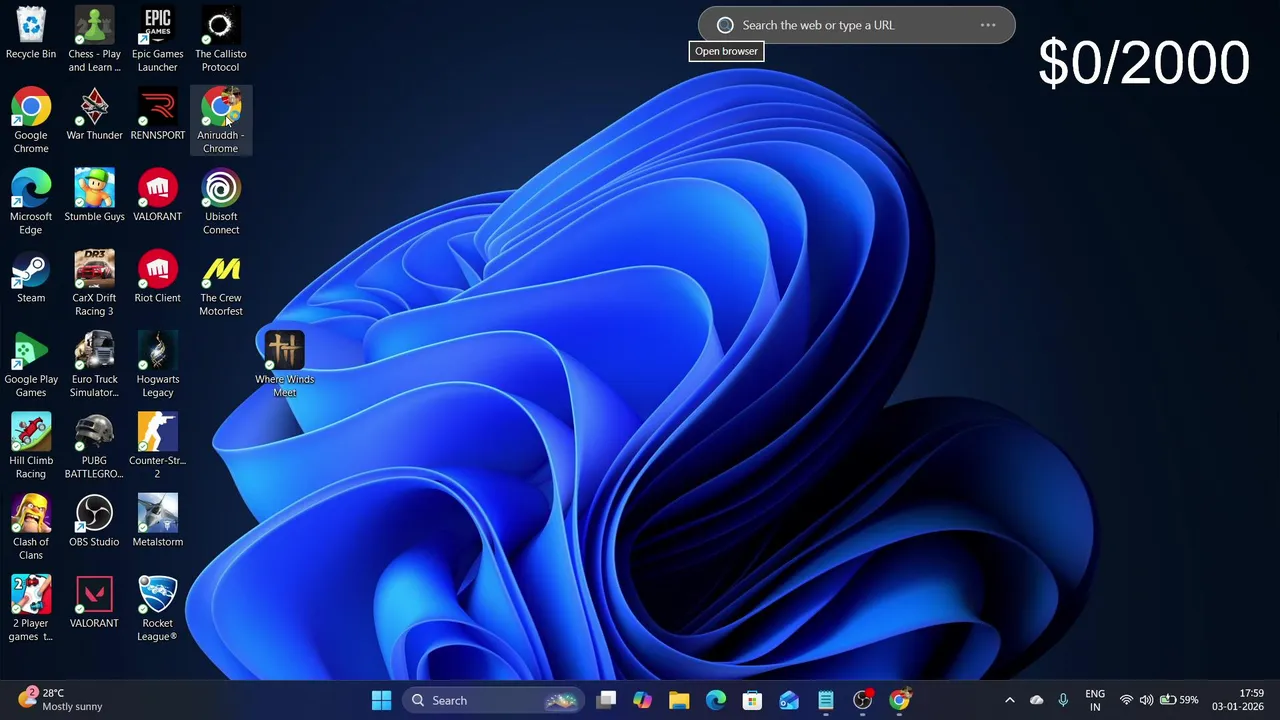Open Outlook from the taskbar
The height and width of the screenshot is (720, 1280).
789,700
